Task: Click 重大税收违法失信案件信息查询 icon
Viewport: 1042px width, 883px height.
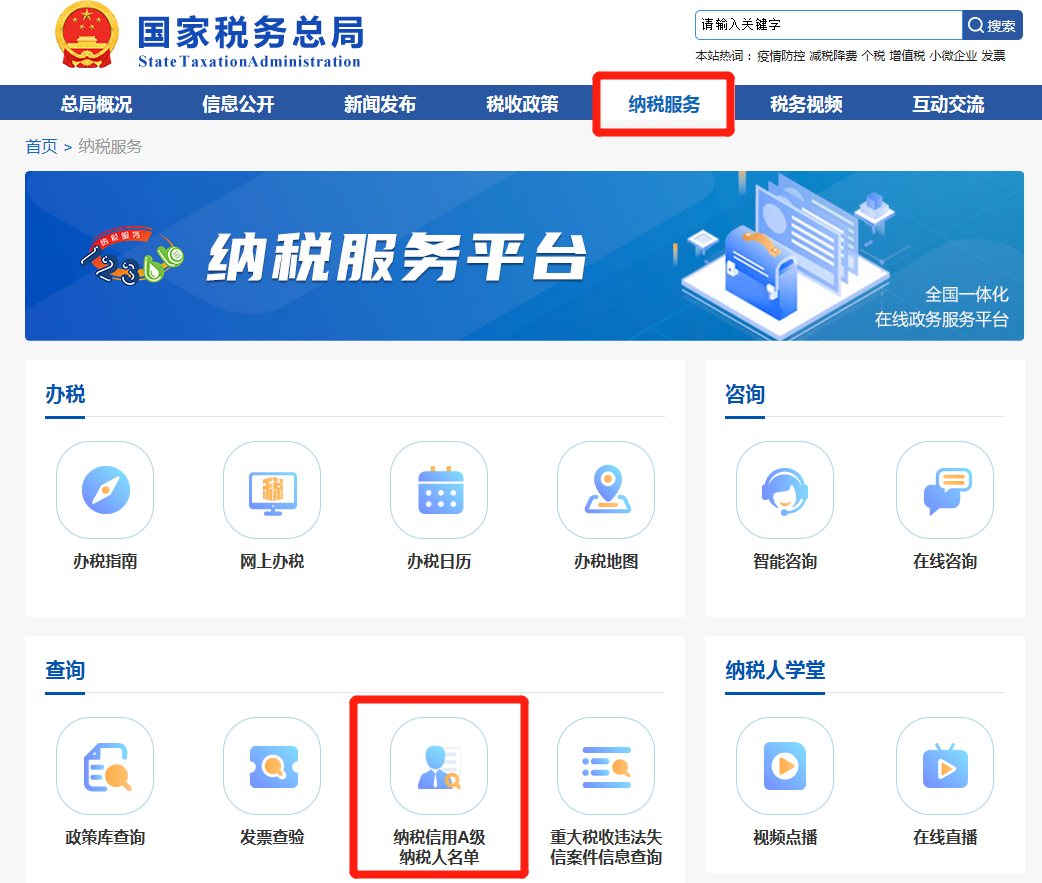Action: pyautogui.click(x=606, y=766)
